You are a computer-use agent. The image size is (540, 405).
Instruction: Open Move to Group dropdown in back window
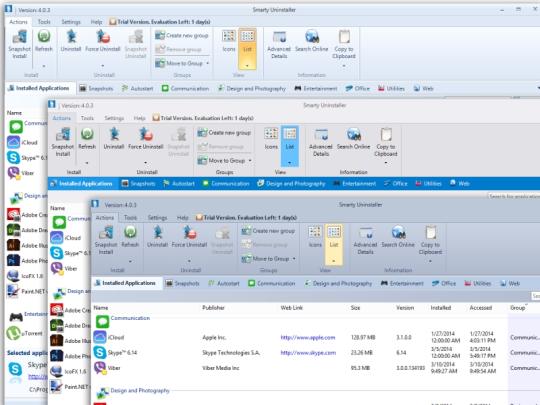(x=182, y=63)
